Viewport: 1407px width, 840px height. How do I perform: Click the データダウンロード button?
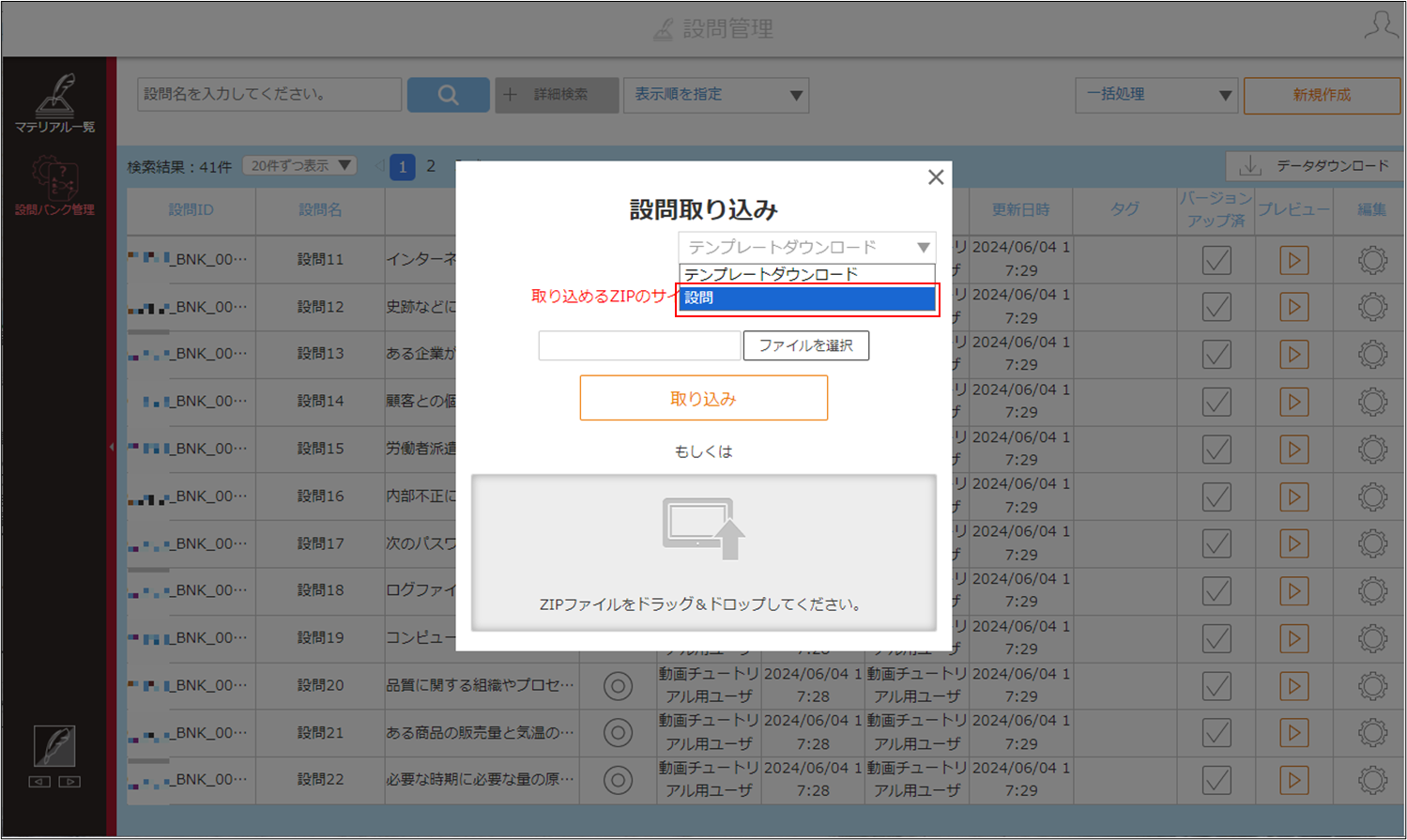(x=1315, y=166)
